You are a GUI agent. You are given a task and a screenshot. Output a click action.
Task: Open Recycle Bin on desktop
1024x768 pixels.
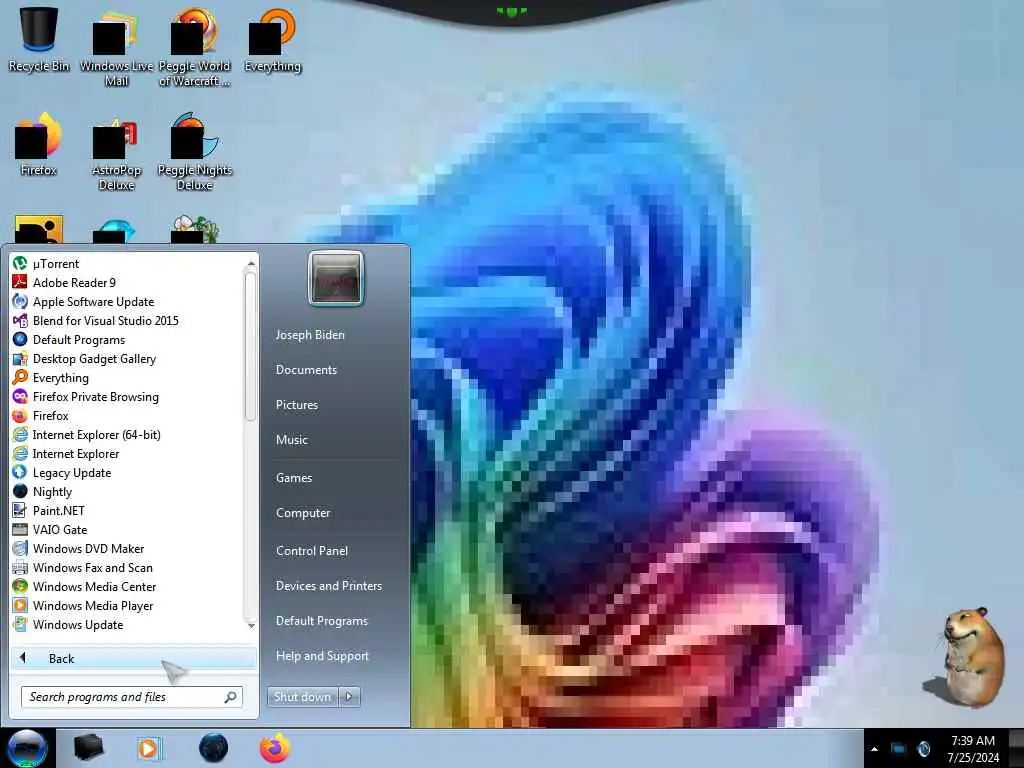point(39,39)
